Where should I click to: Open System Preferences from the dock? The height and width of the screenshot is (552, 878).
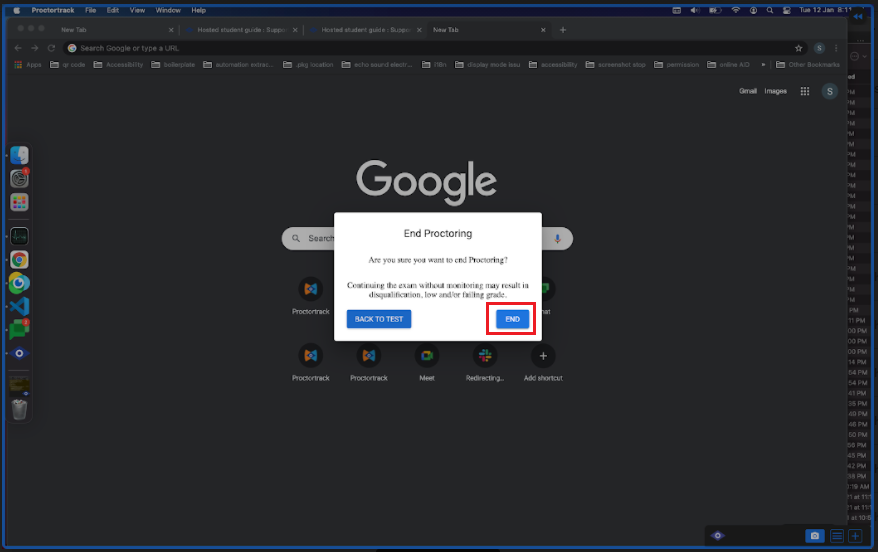pyautogui.click(x=19, y=179)
